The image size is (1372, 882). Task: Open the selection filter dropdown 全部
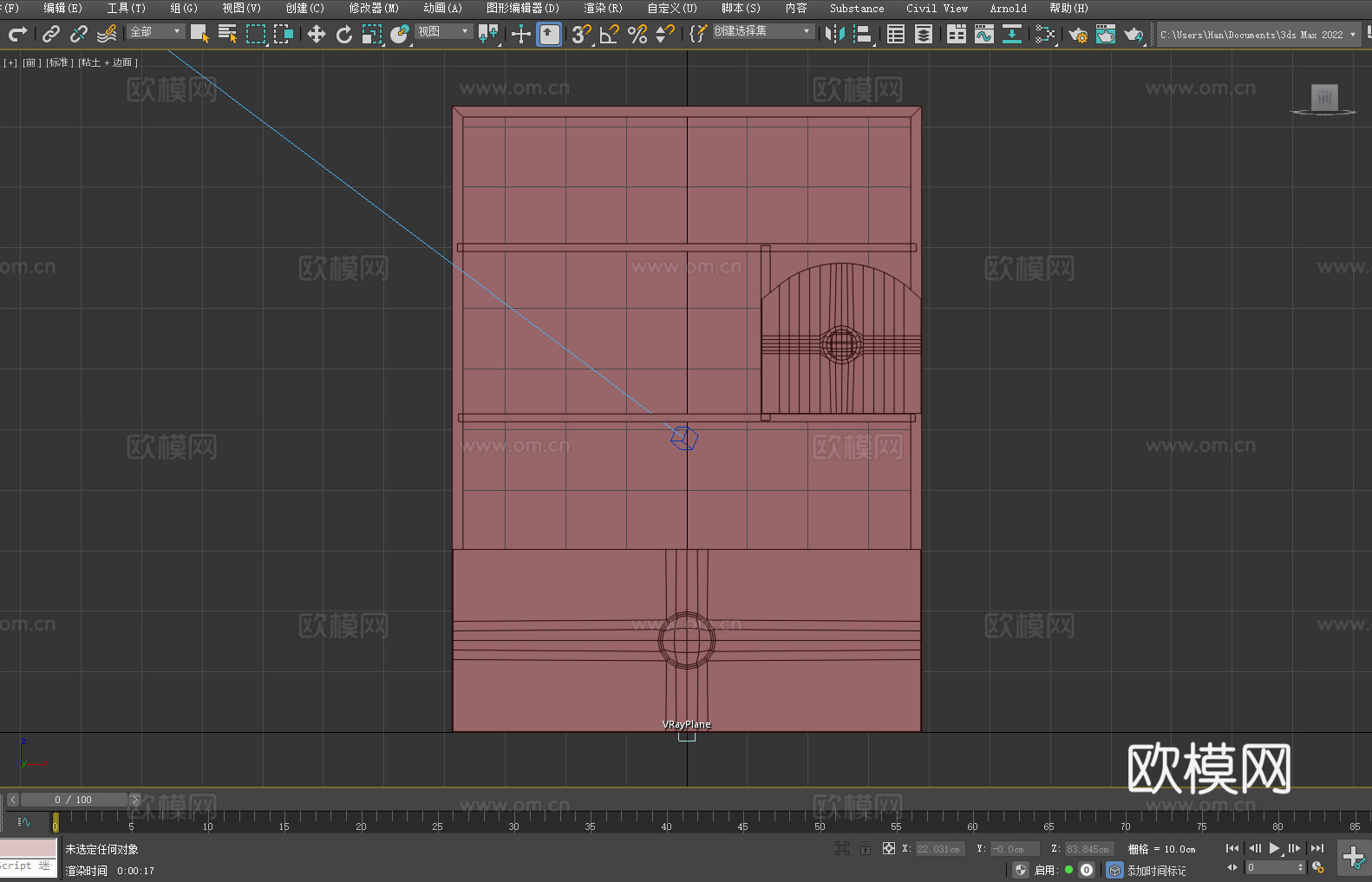point(156,31)
